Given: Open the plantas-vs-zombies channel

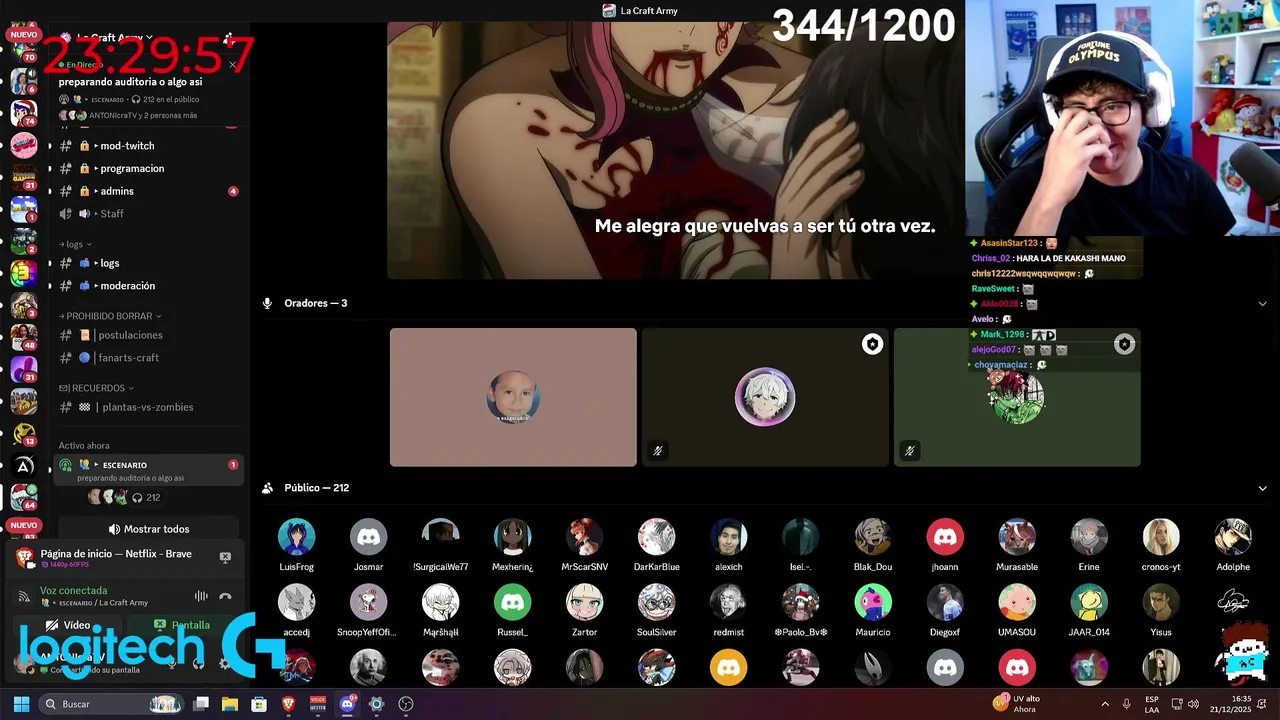Looking at the screenshot, I should 148,407.
